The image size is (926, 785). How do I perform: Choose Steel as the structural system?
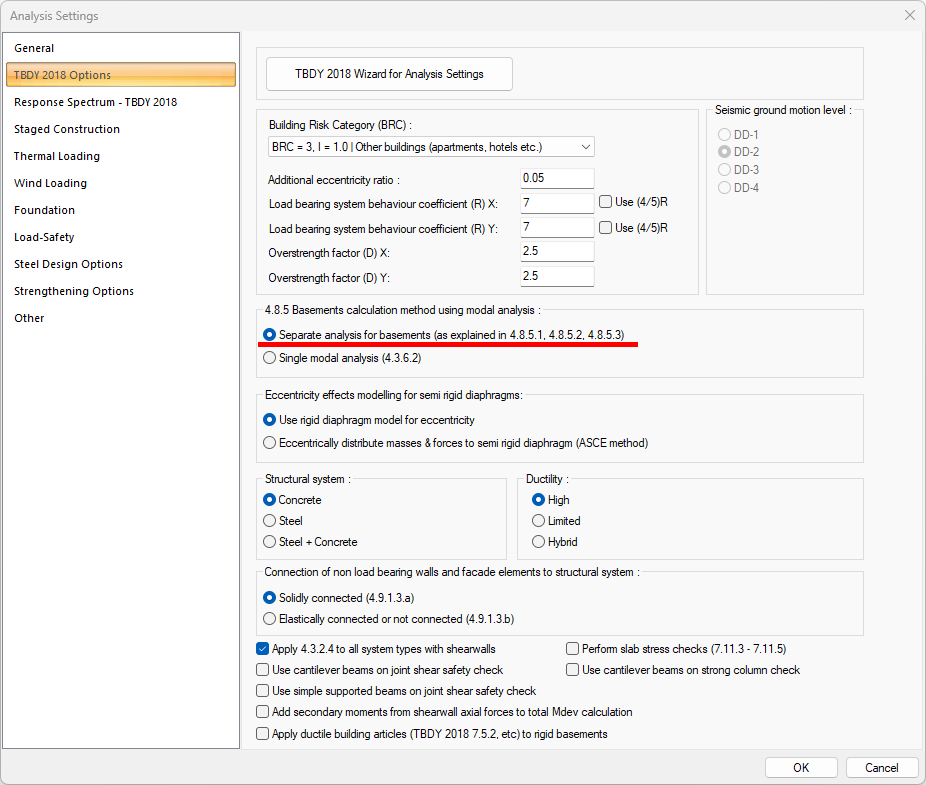270,521
